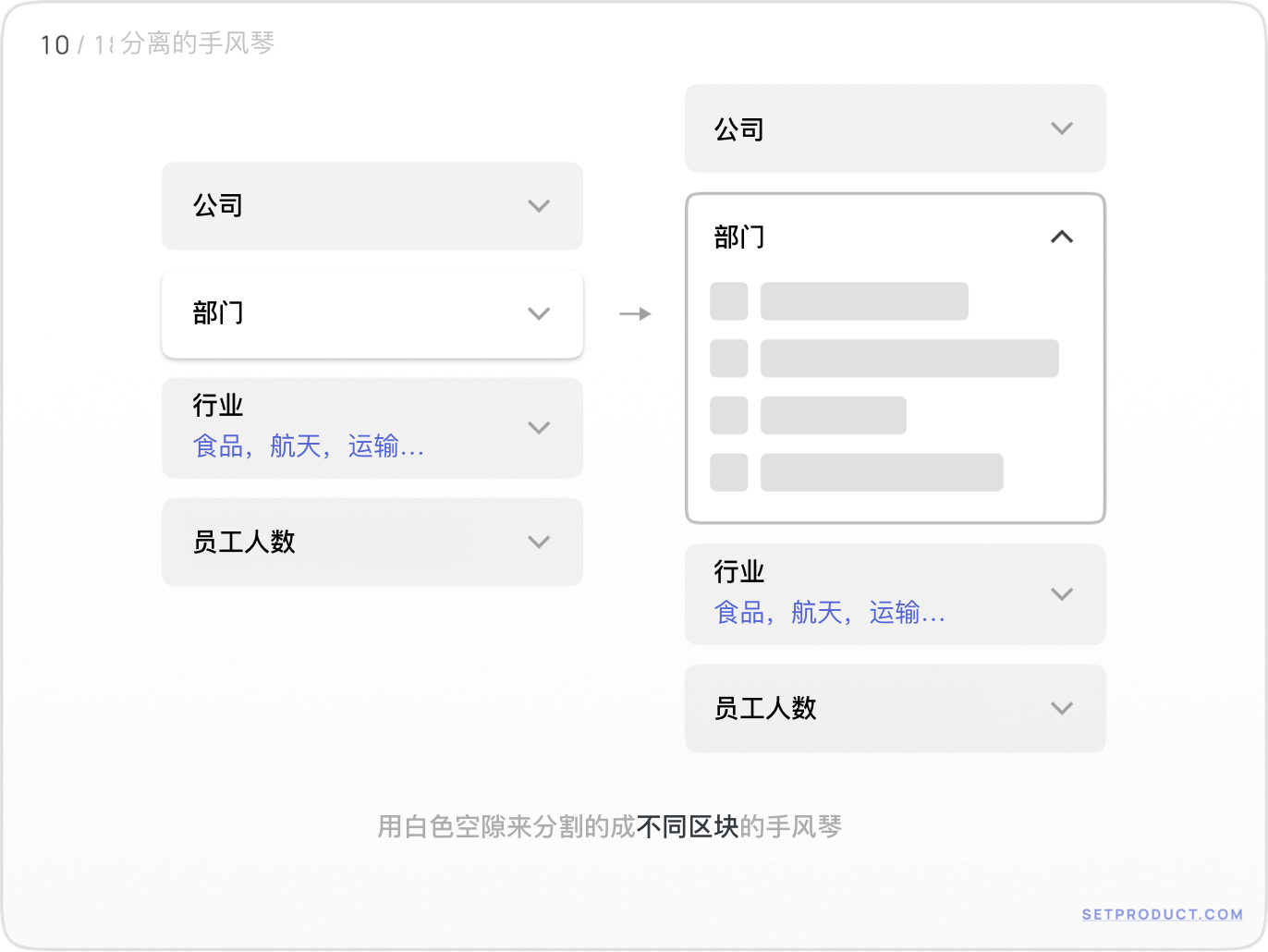Tick the second checkbox in the 部门 panel

coord(729,359)
